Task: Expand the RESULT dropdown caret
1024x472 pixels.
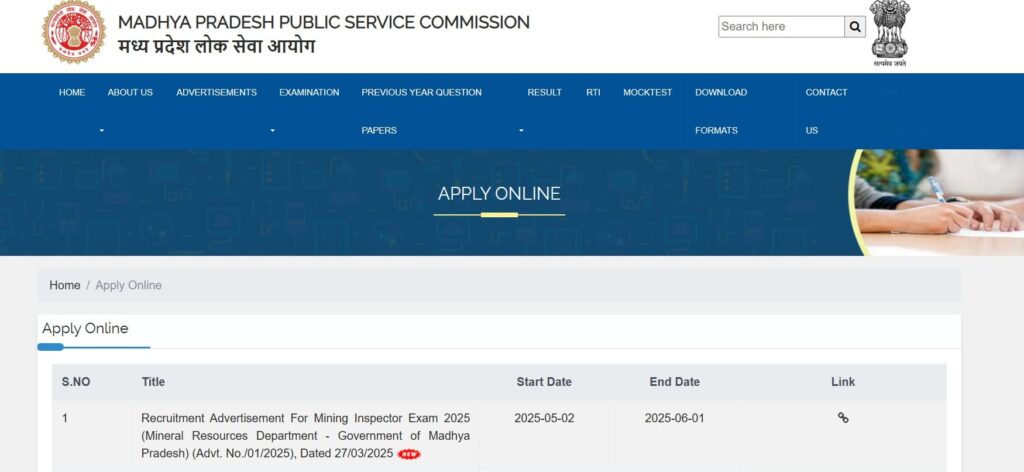Action: pos(521,131)
